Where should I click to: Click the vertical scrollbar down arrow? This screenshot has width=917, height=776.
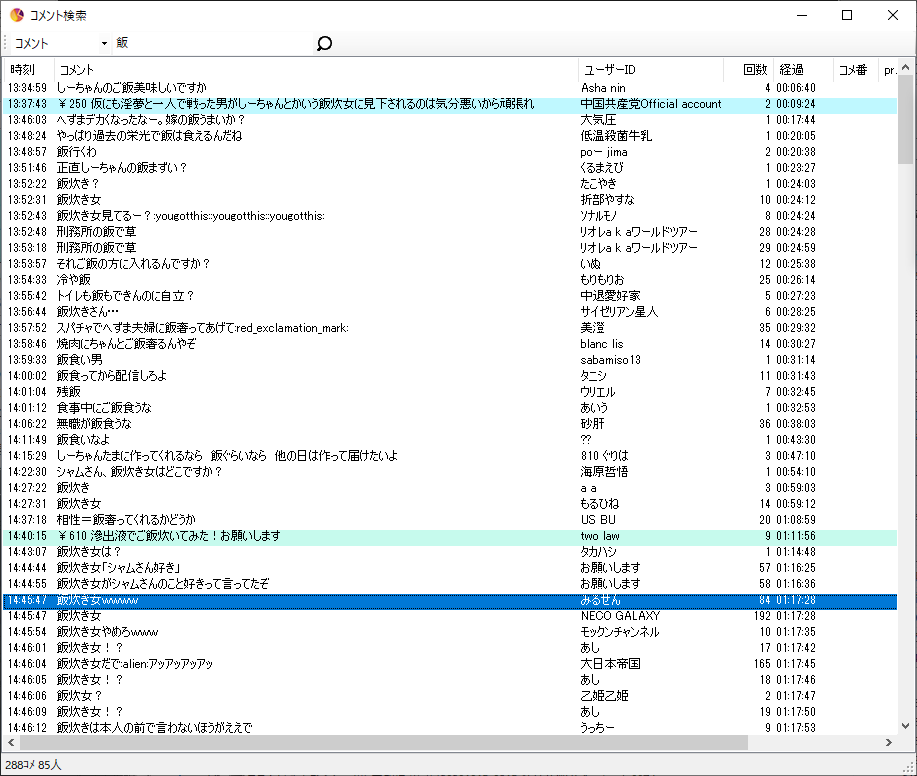(906, 728)
